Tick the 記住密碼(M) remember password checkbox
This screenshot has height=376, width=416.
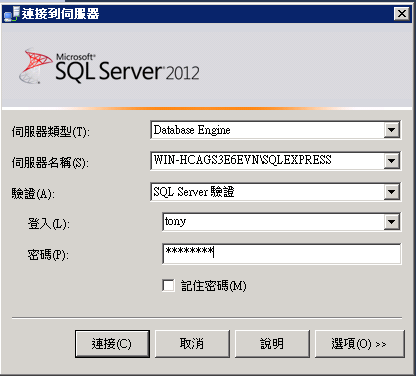pos(168,286)
